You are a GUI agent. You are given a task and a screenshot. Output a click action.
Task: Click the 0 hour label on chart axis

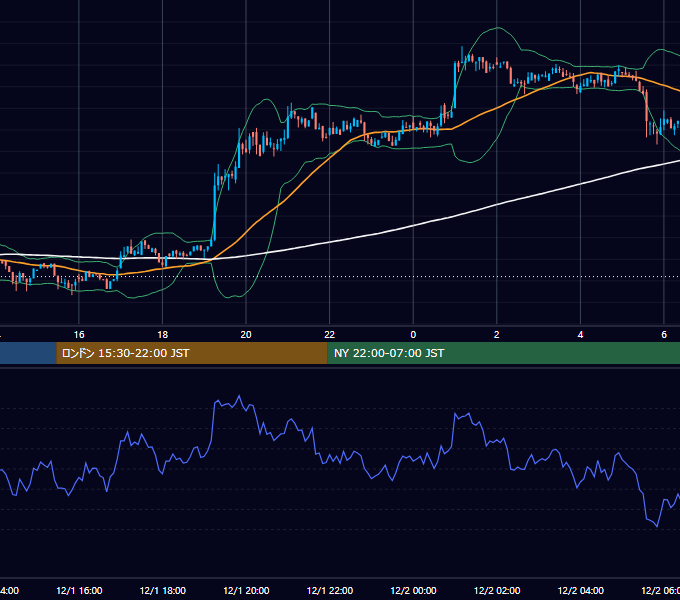tap(413, 335)
